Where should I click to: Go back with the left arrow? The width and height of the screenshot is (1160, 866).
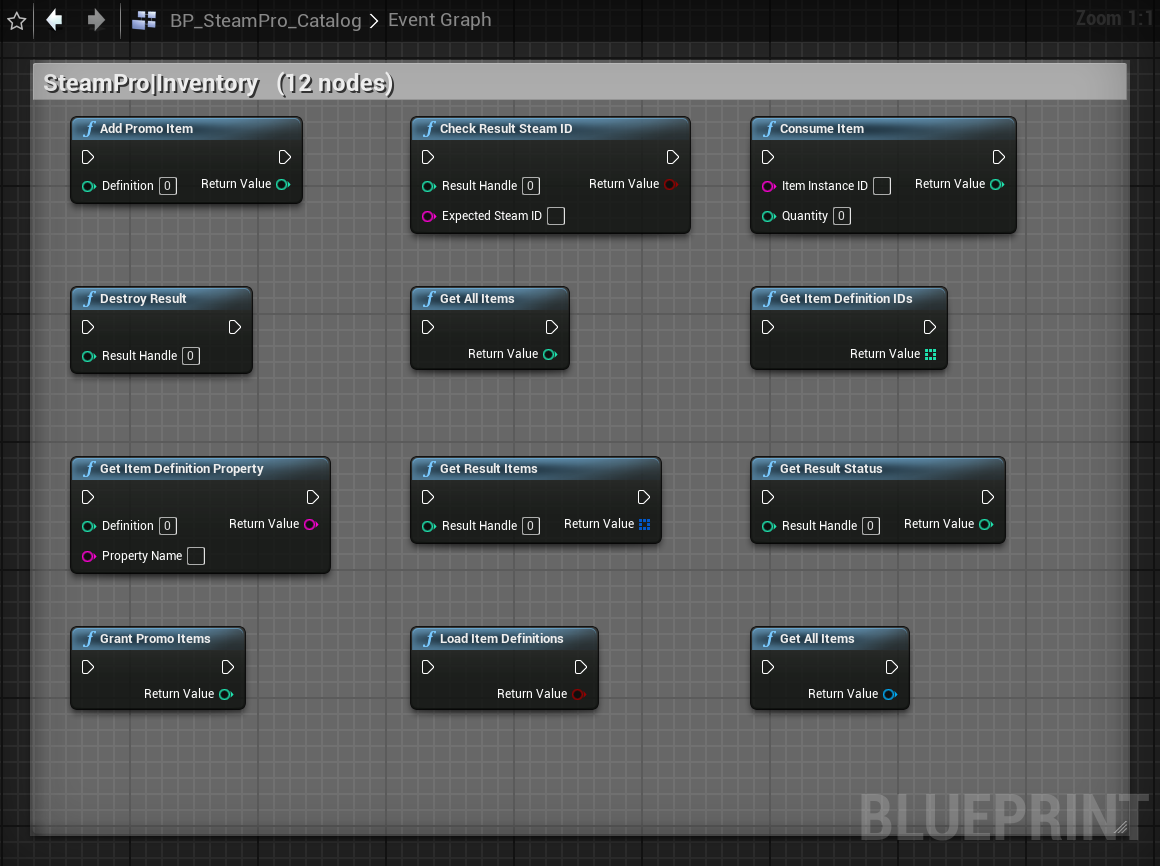pyautogui.click(x=54, y=20)
